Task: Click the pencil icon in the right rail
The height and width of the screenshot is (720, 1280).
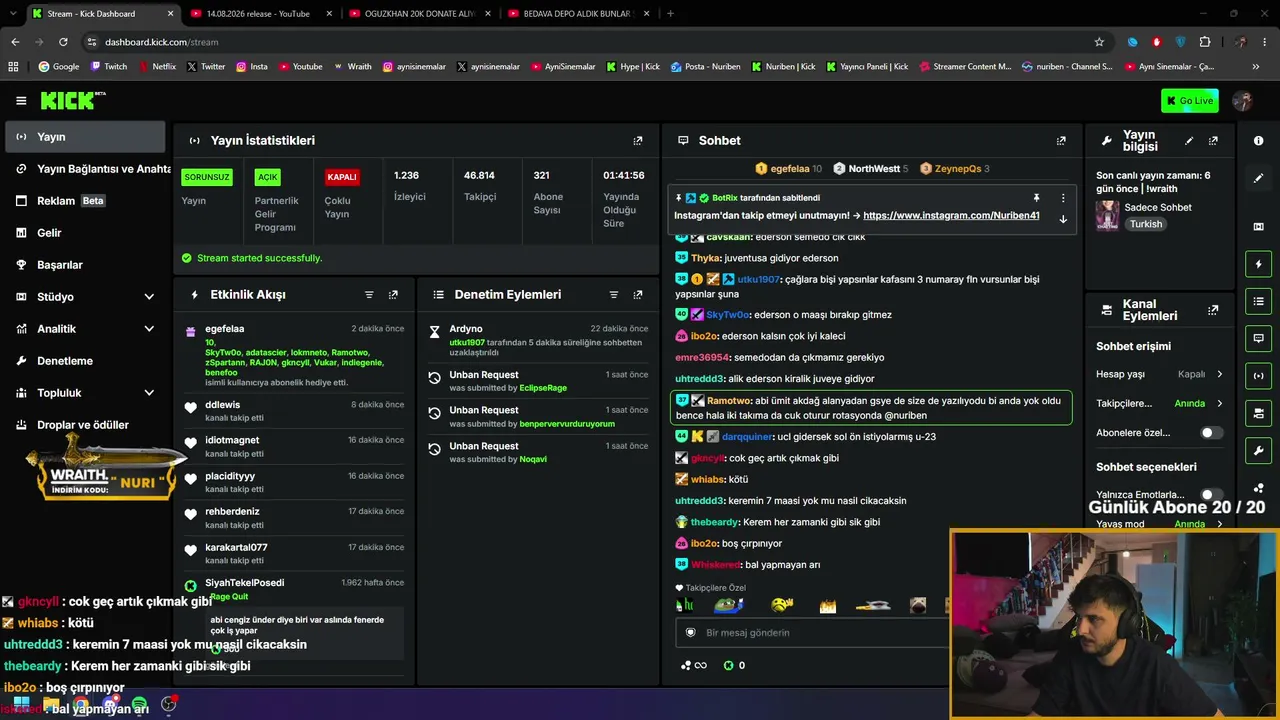Action: (1258, 178)
